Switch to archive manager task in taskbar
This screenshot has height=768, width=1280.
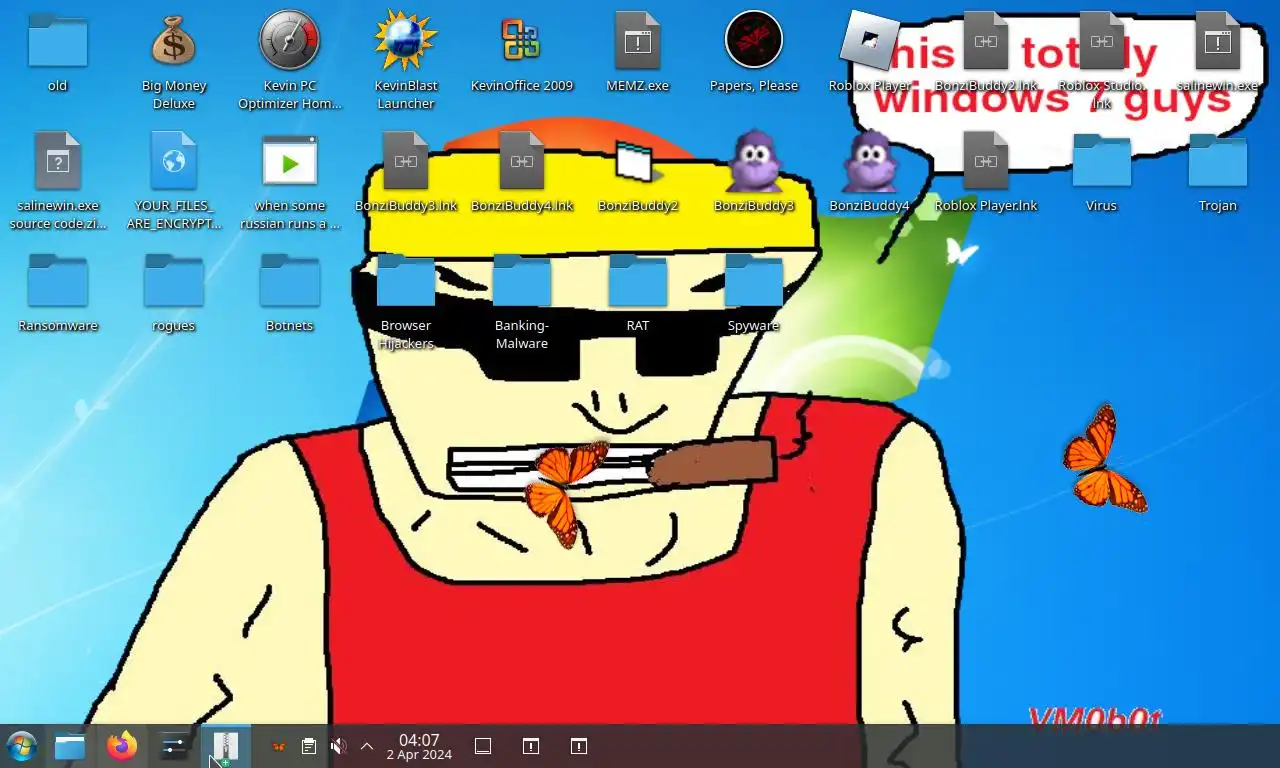226,746
